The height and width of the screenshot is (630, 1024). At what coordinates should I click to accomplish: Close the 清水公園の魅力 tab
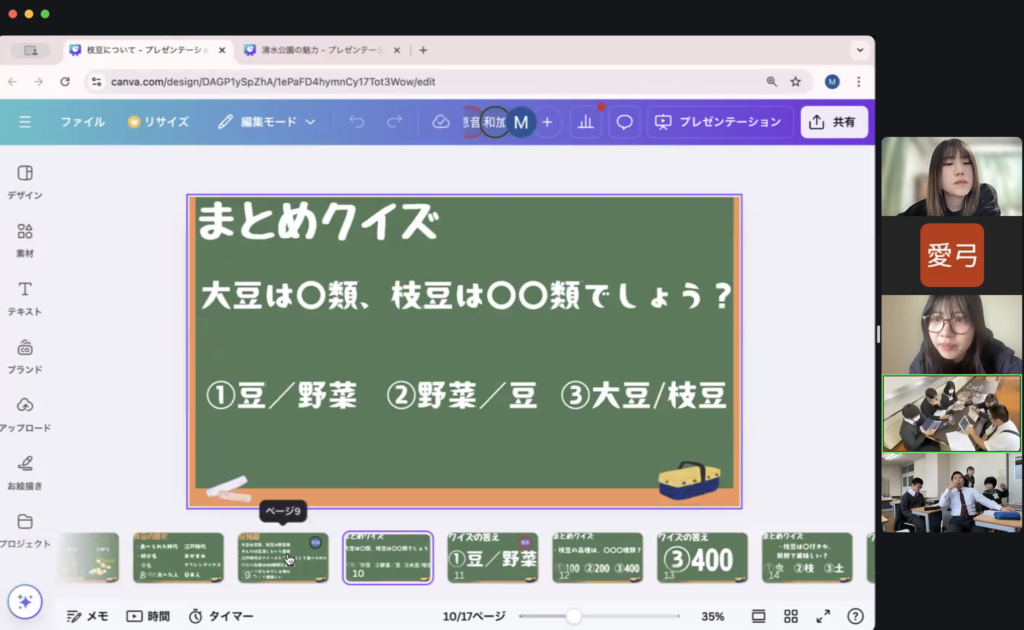(x=396, y=50)
